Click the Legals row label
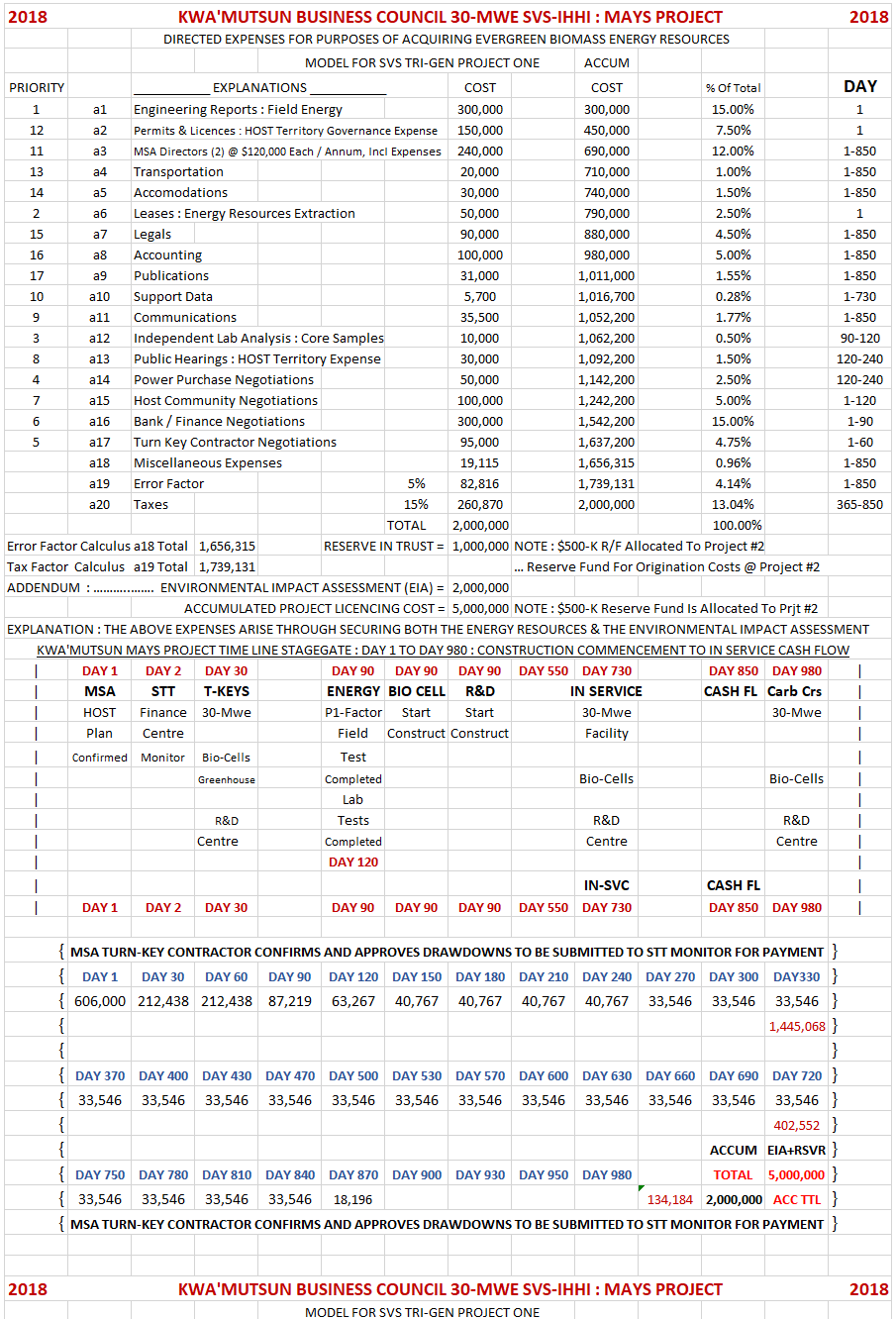Viewport: 896px width, 1319px height. tap(152, 234)
